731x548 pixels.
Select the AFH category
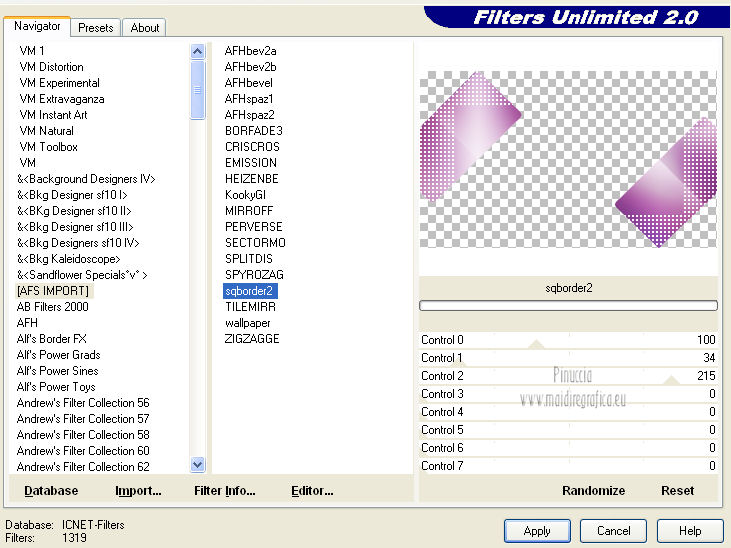coord(27,323)
